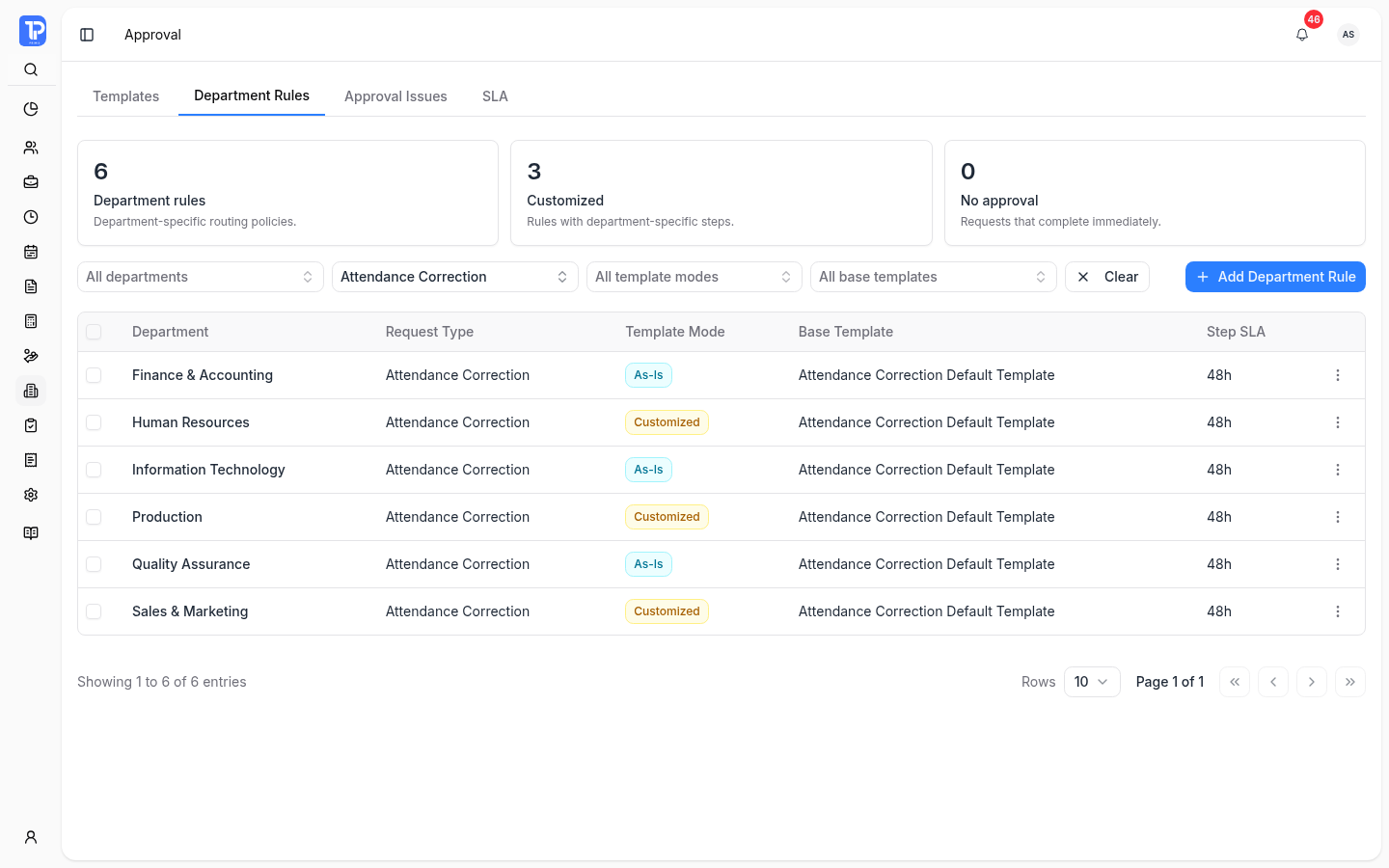
Task: Open row actions for Sales & Marketing
Action: [x=1338, y=611]
